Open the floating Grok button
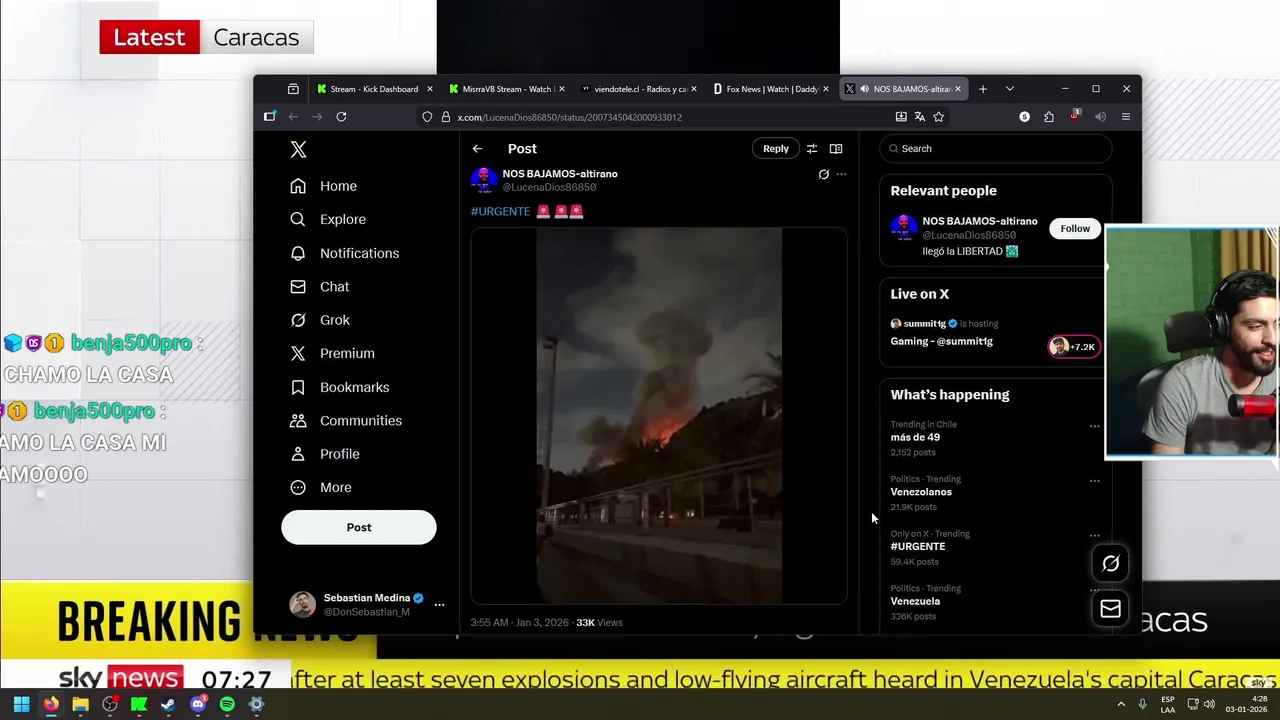Image resolution: width=1280 pixels, height=720 pixels. [1110, 564]
